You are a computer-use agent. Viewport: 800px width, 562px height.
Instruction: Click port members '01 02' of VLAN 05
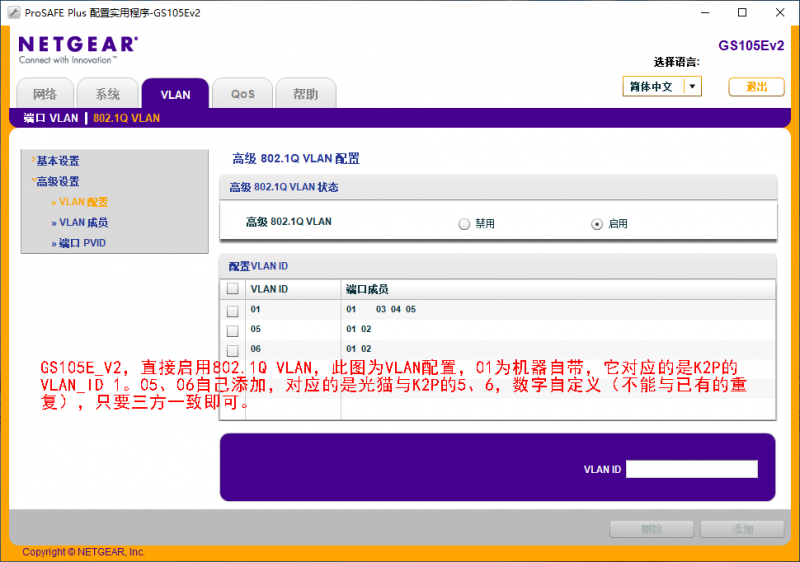(359, 329)
